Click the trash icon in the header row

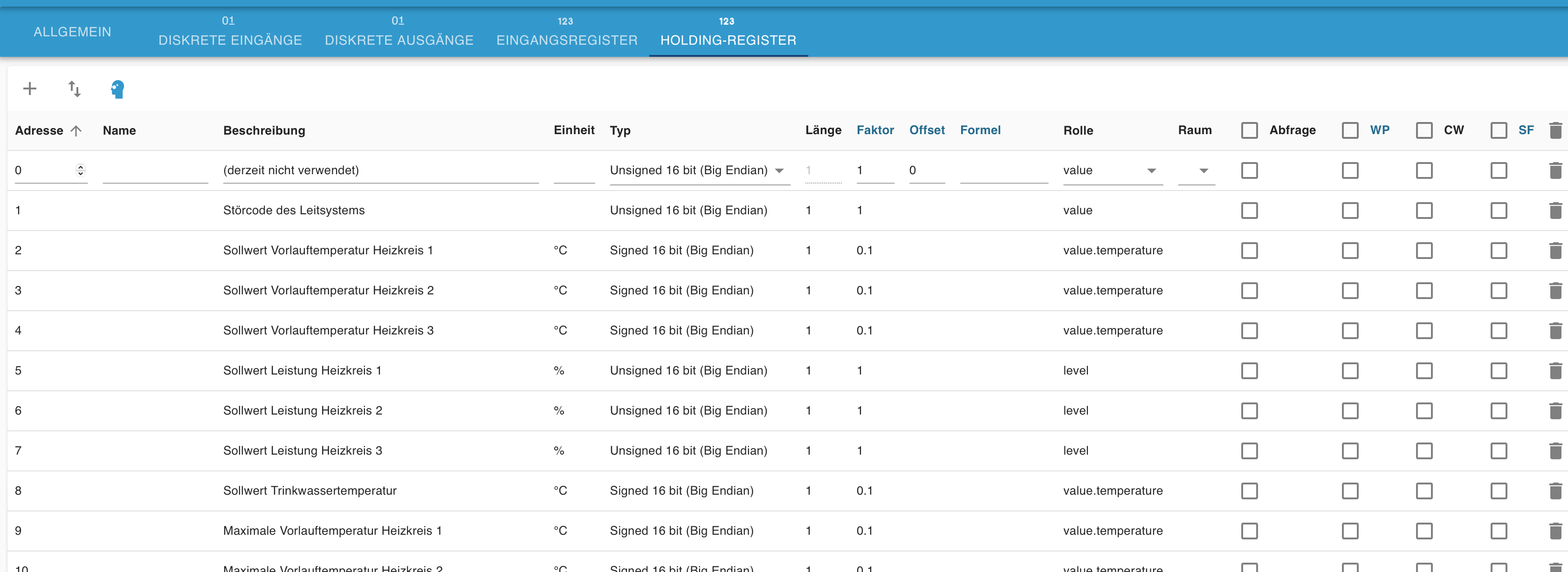click(x=1555, y=130)
